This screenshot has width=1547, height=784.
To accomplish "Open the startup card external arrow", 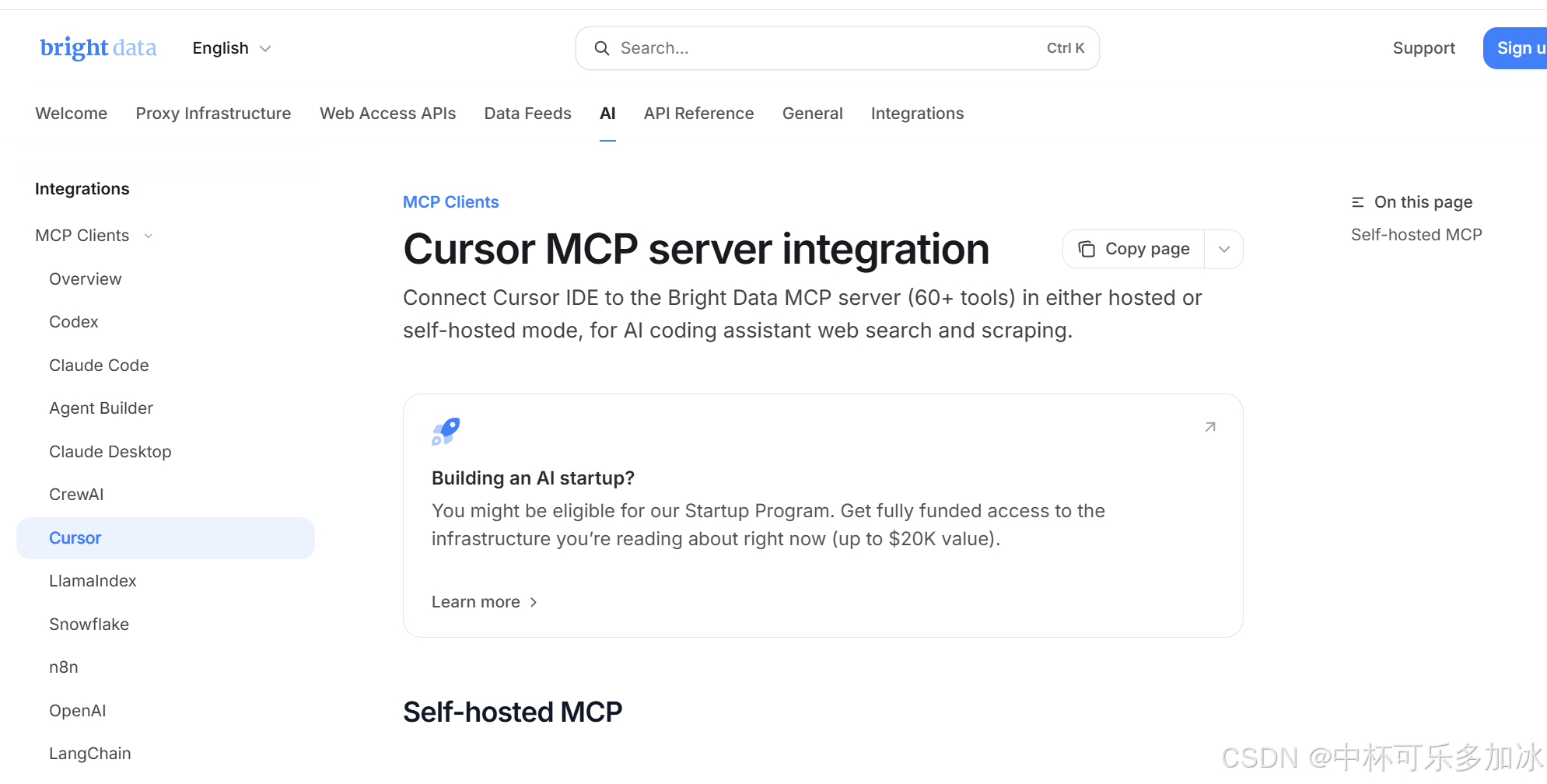I will [x=1210, y=427].
